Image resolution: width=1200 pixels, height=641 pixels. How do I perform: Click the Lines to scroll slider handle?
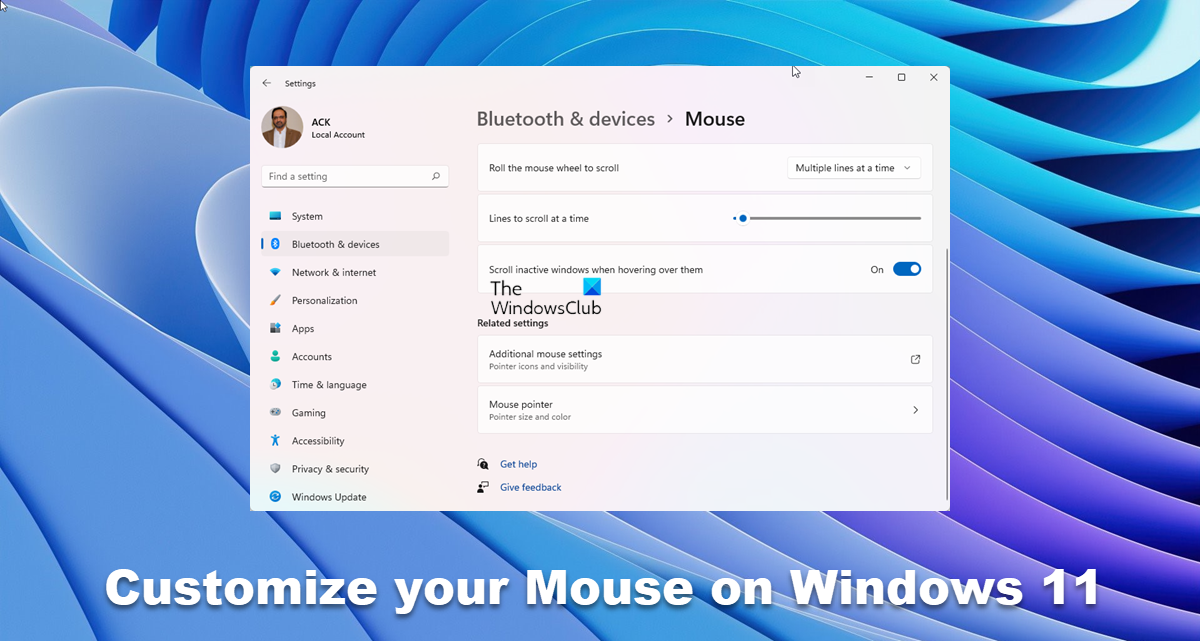[x=743, y=218]
